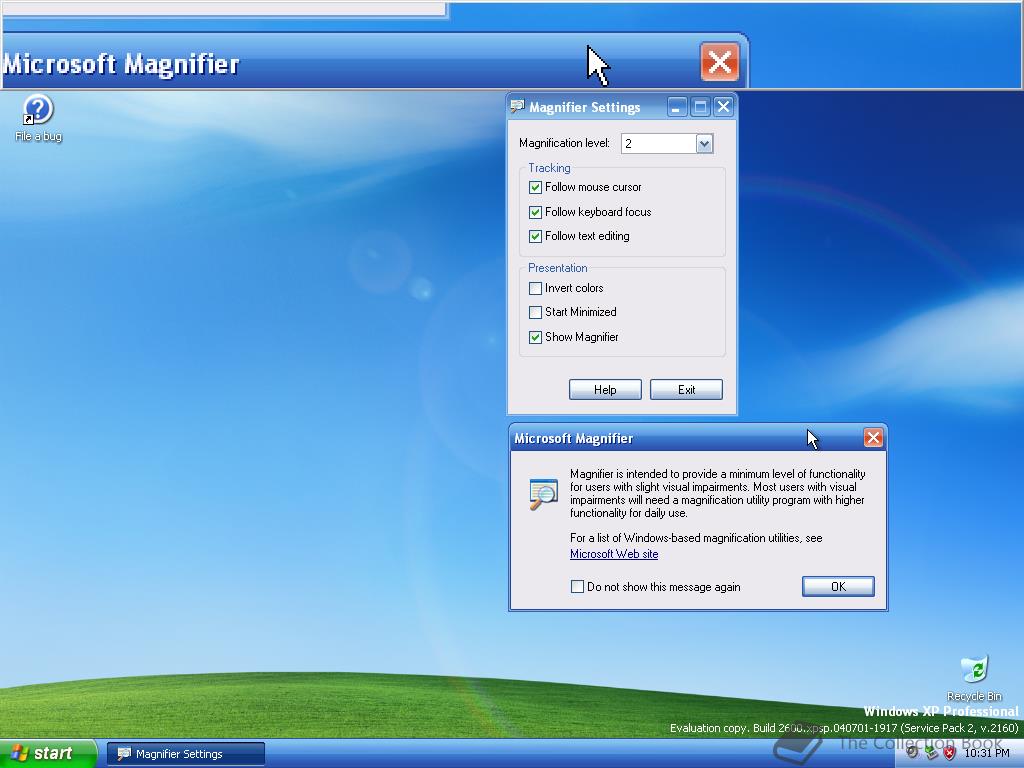Image resolution: width=1024 pixels, height=768 pixels.
Task: Click the large magnified red close button
Action: click(719, 63)
